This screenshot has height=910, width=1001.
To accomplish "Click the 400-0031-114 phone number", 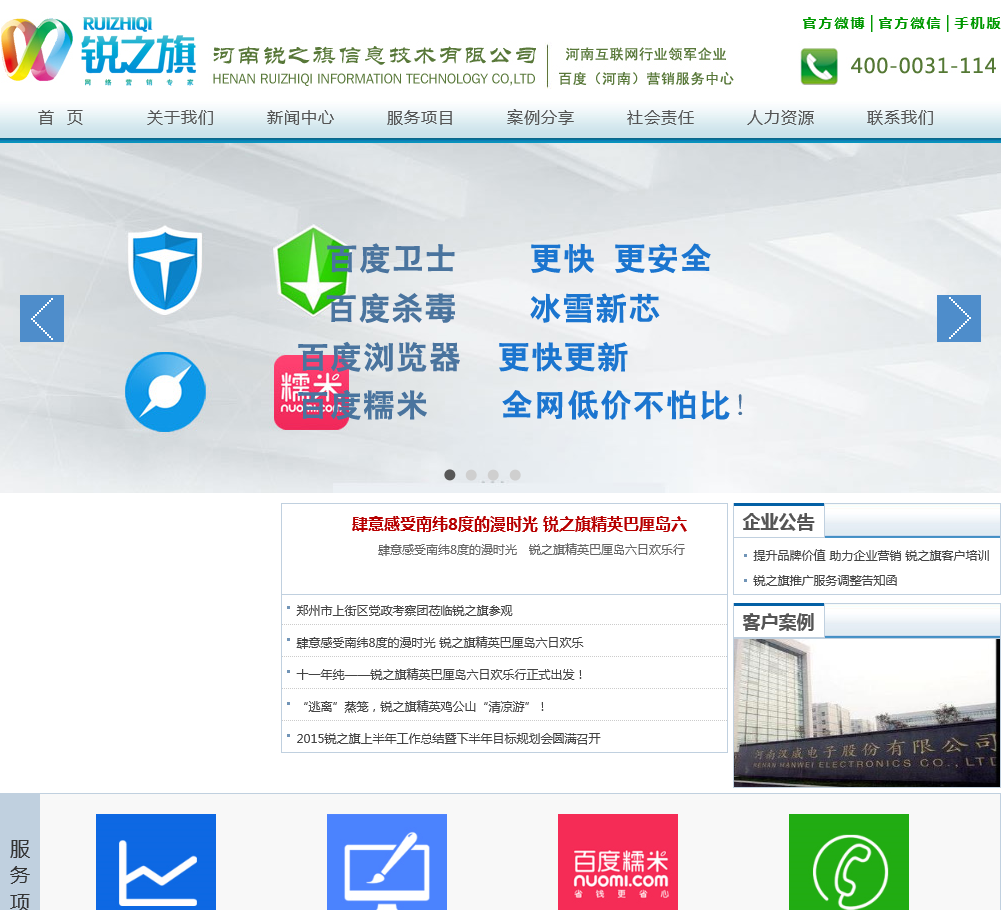I will (923, 65).
